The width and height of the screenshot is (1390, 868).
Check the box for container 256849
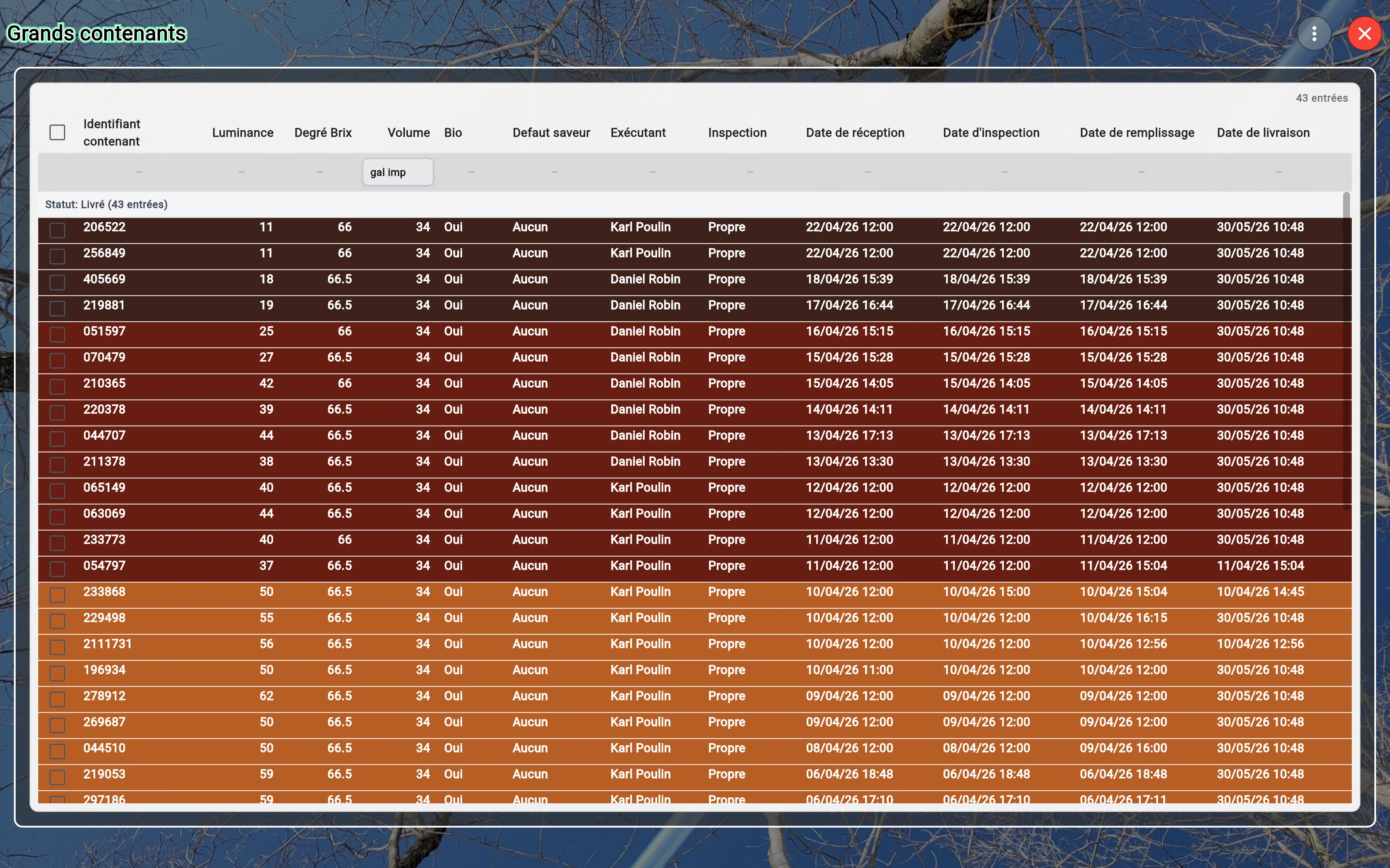(57, 256)
